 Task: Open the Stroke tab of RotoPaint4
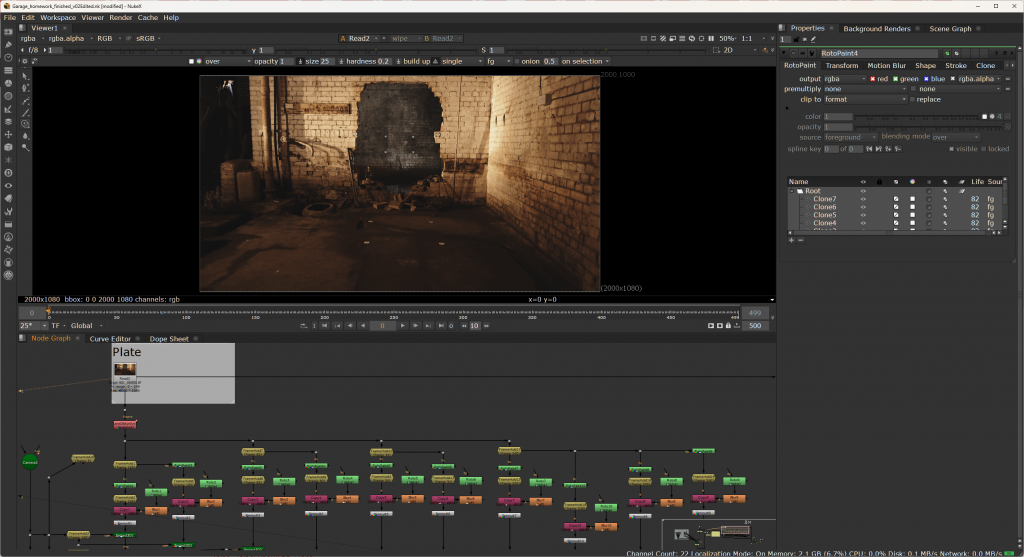pyautogui.click(x=955, y=65)
